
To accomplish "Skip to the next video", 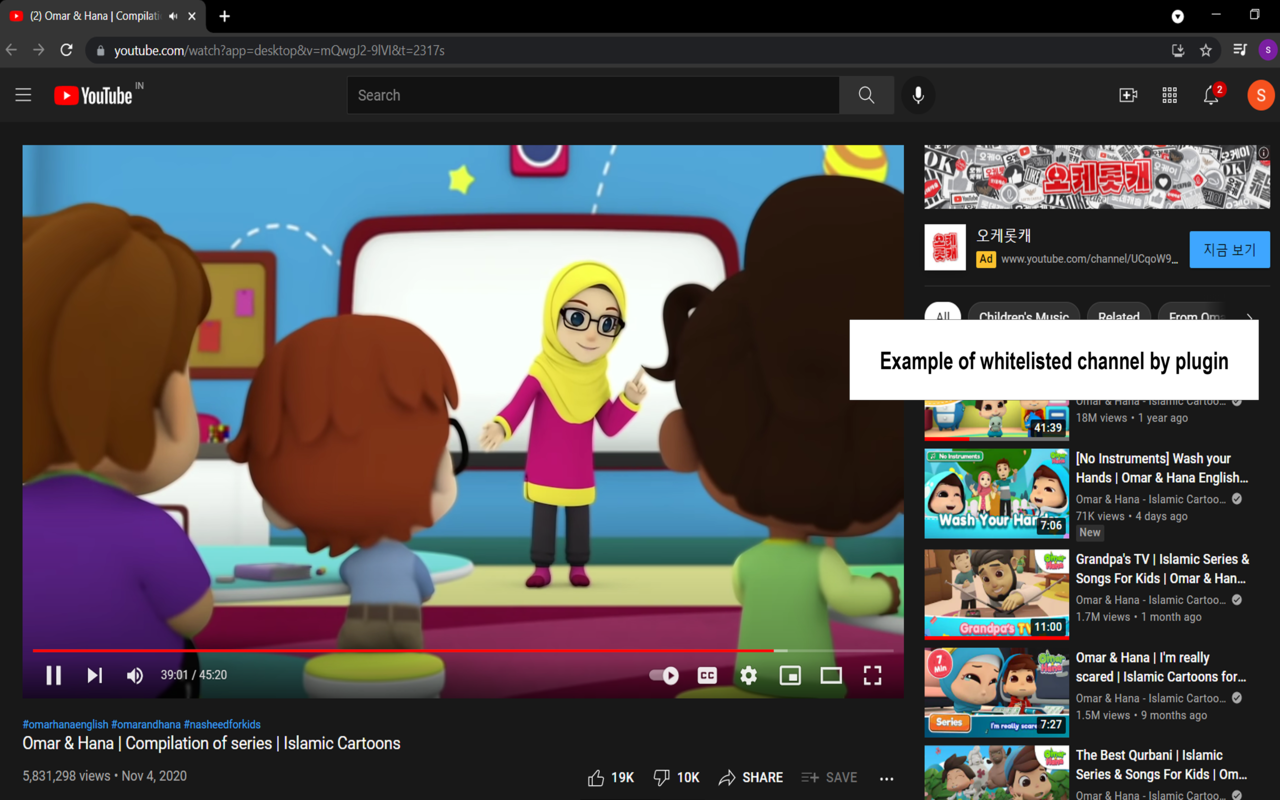I will 95,675.
